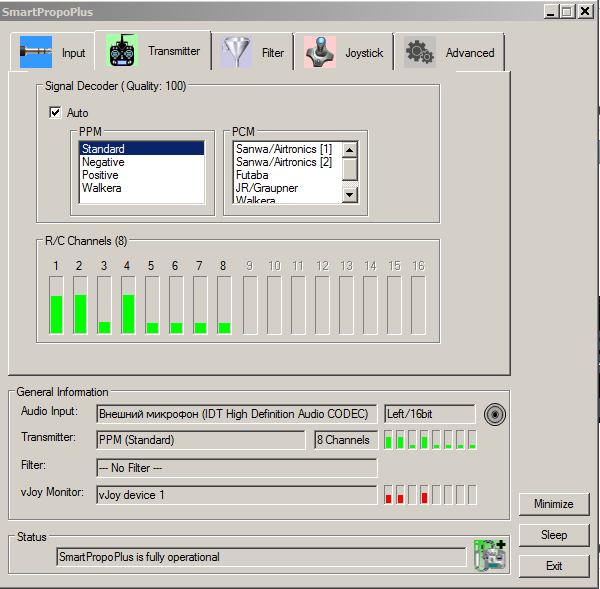Select Negative in the PPM list
600x589 pixels.
coord(103,162)
